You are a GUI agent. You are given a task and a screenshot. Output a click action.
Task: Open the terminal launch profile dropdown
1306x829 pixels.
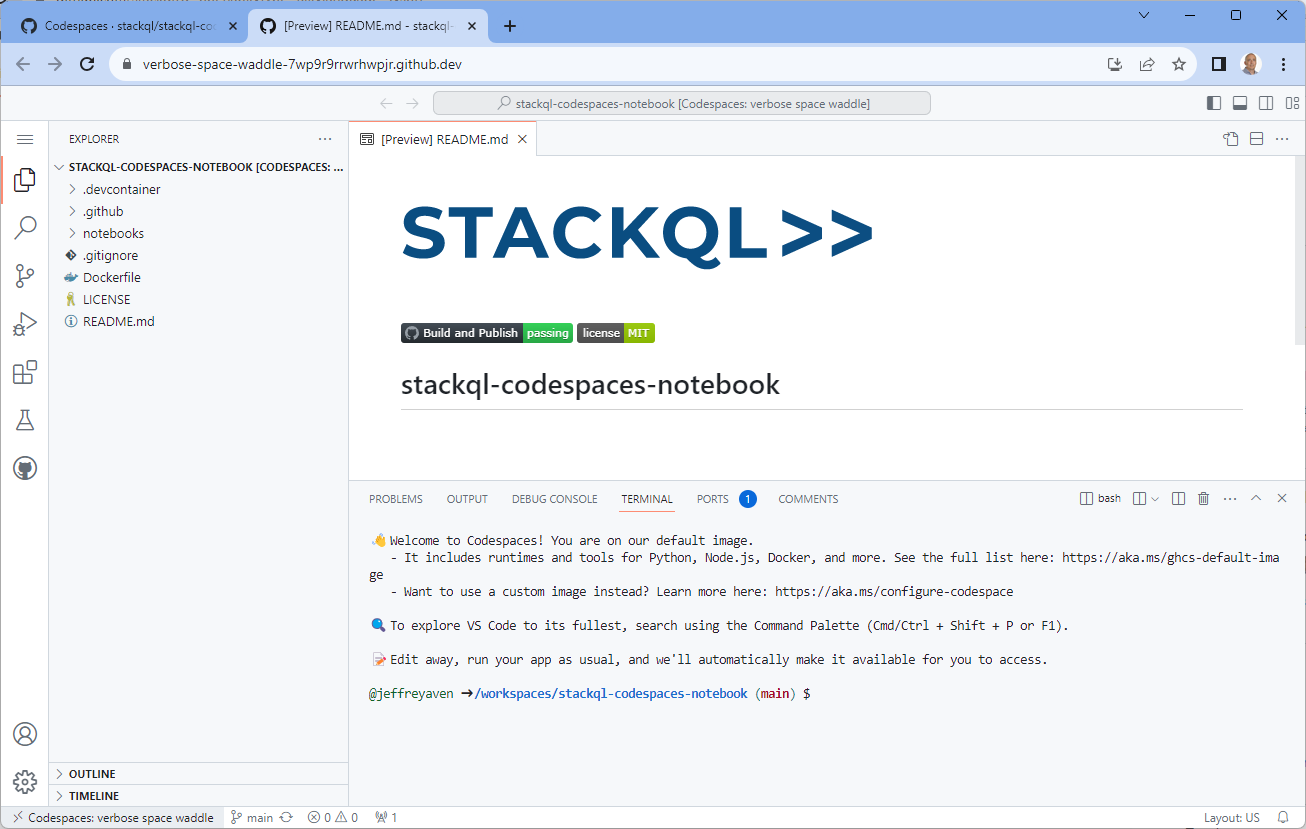[x=1153, y=497]
